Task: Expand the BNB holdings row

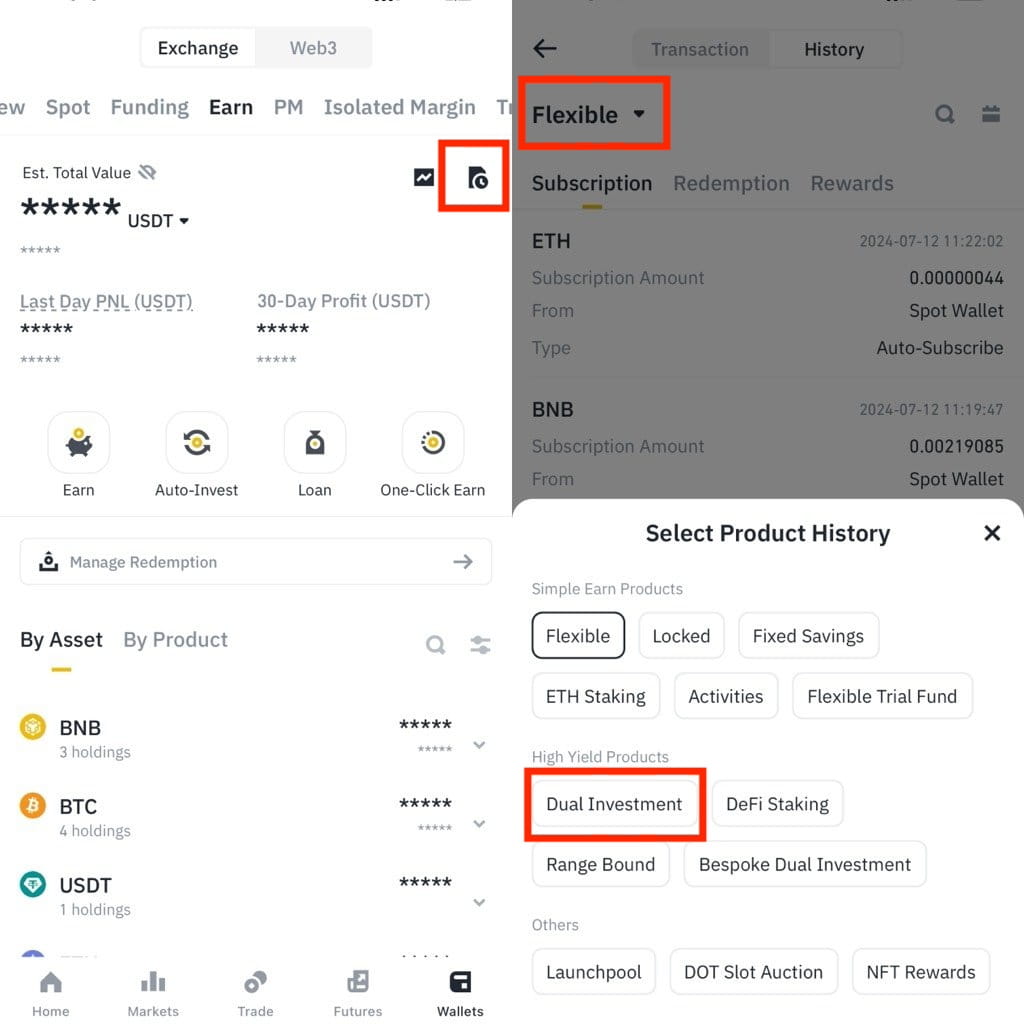Action: coord(479,744)
